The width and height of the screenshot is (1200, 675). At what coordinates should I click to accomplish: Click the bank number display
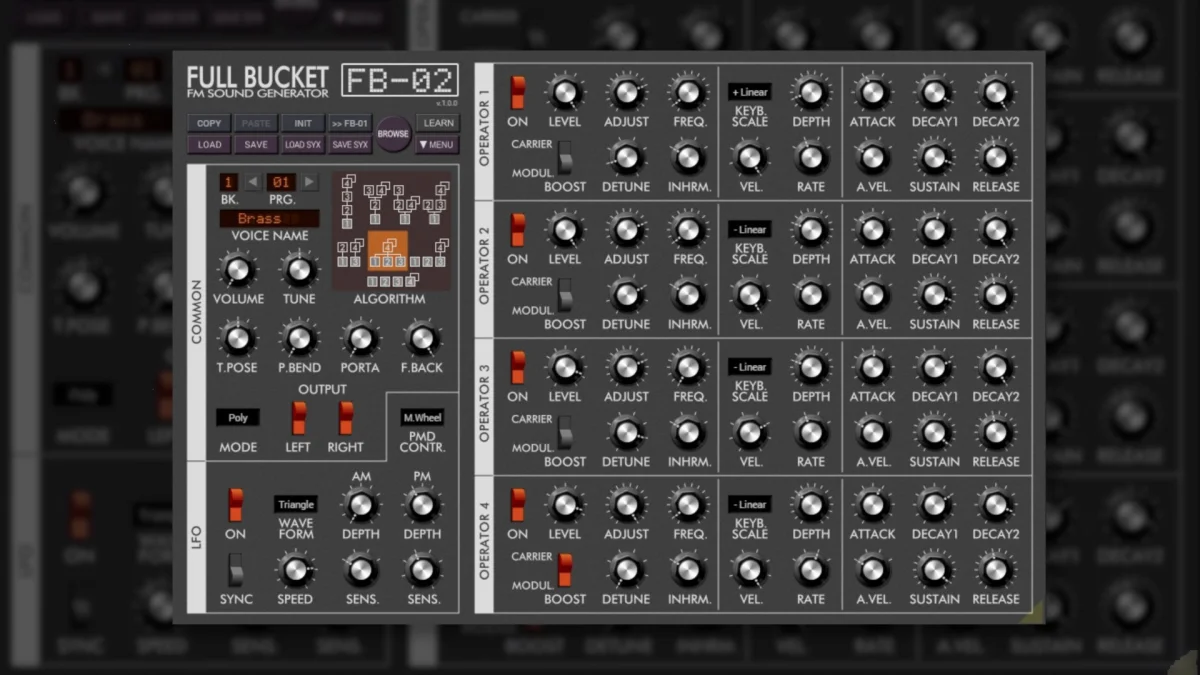point(229,182)
